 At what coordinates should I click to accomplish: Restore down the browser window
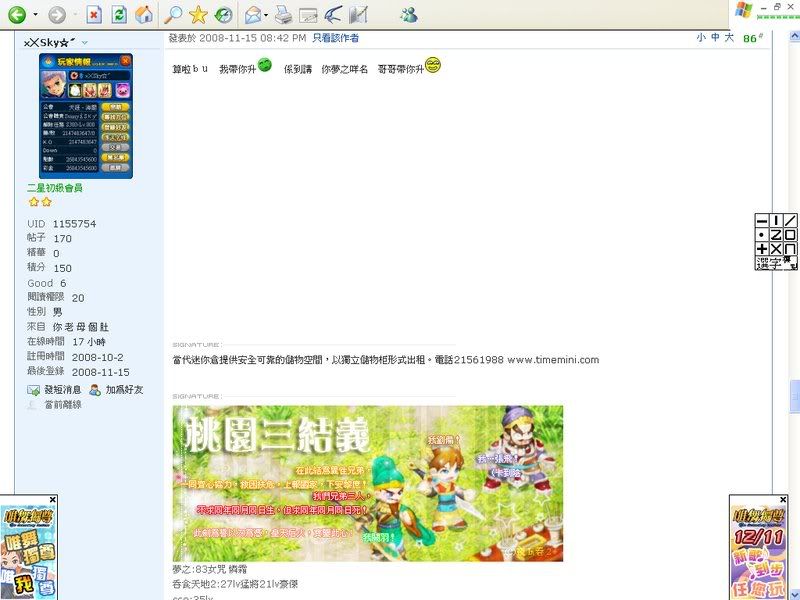point(777,7)
